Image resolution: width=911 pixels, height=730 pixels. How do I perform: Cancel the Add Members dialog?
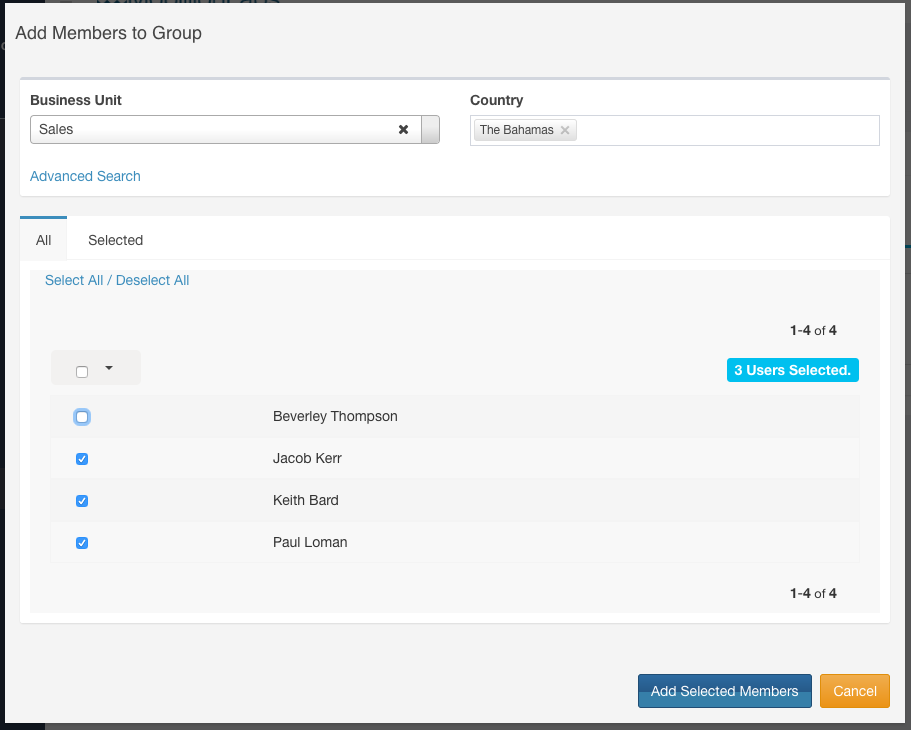pos(854,691)
